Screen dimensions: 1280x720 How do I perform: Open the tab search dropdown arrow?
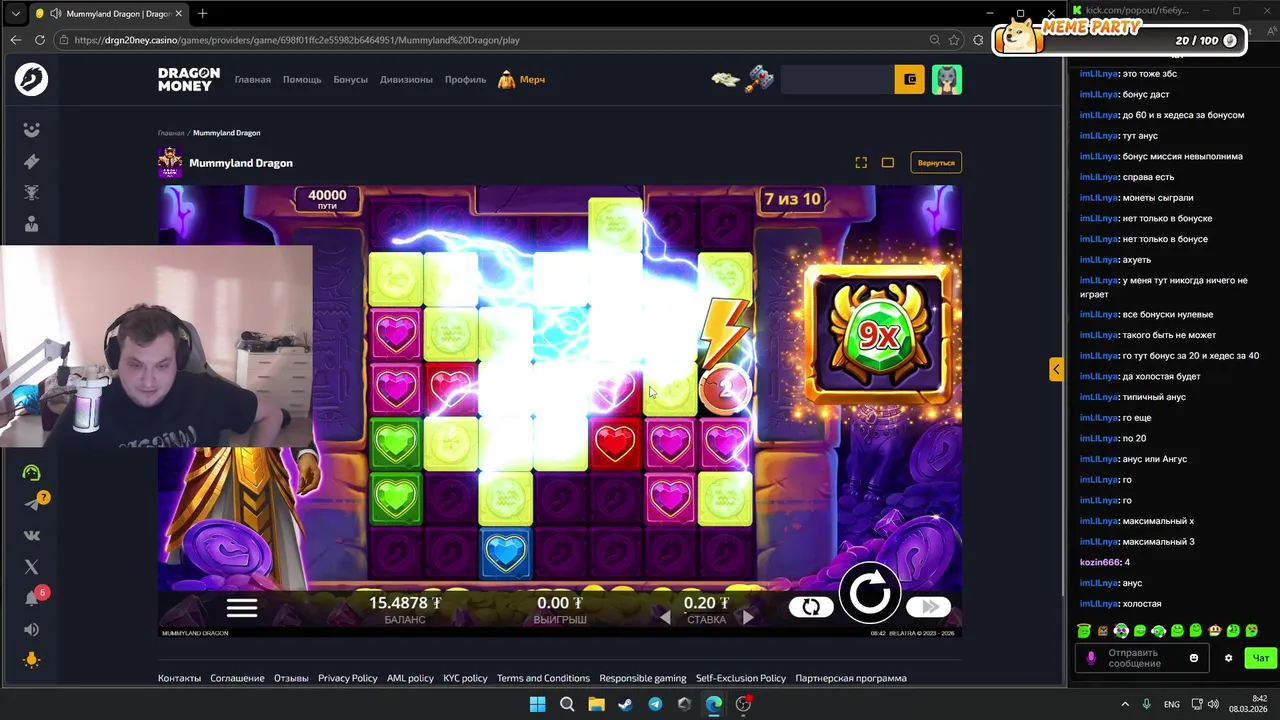point(15,13)
